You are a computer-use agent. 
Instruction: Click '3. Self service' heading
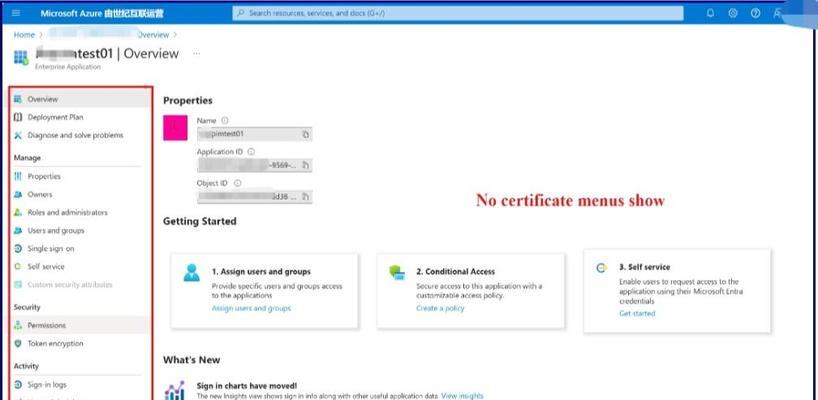pyautogui.click(x=645, y=267)
